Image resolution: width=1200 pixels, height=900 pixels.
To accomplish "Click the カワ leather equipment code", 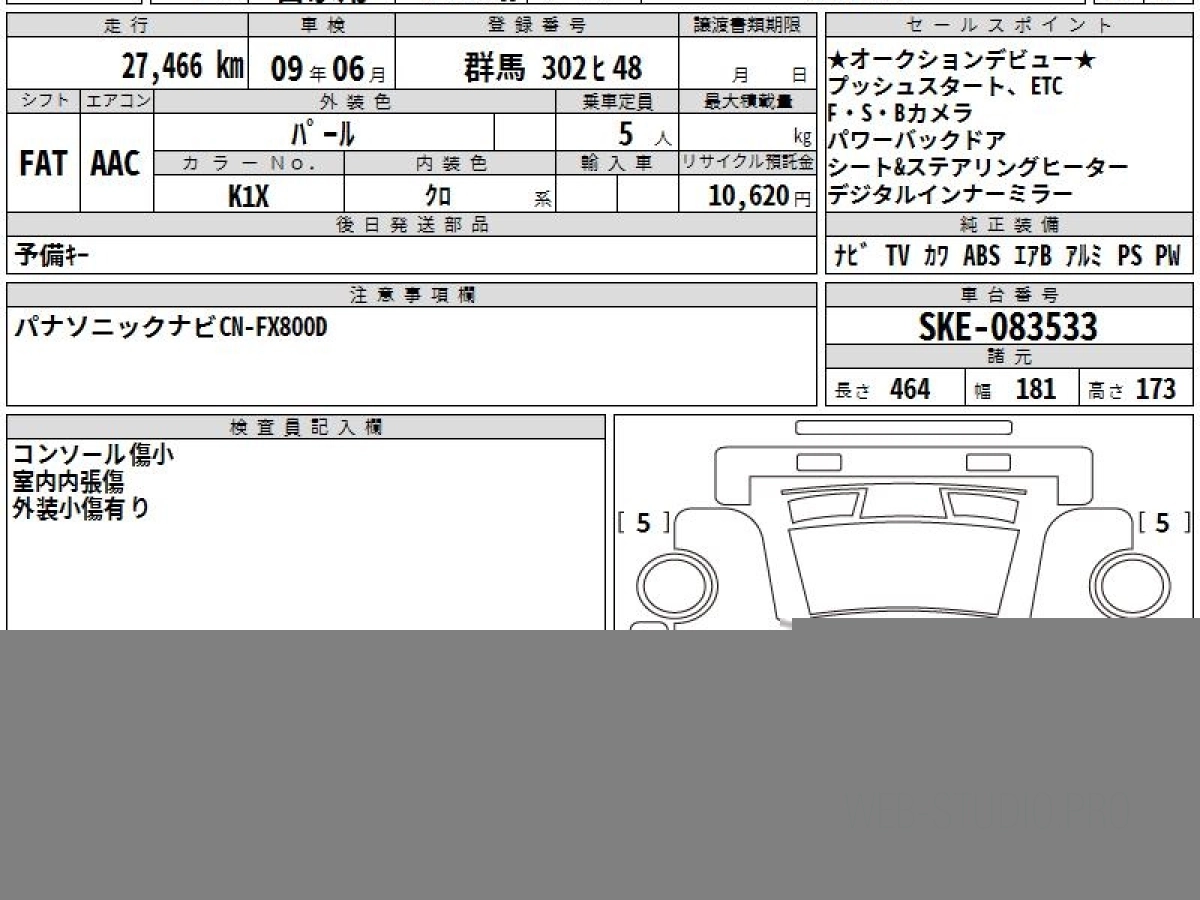I will coord(937,256).
